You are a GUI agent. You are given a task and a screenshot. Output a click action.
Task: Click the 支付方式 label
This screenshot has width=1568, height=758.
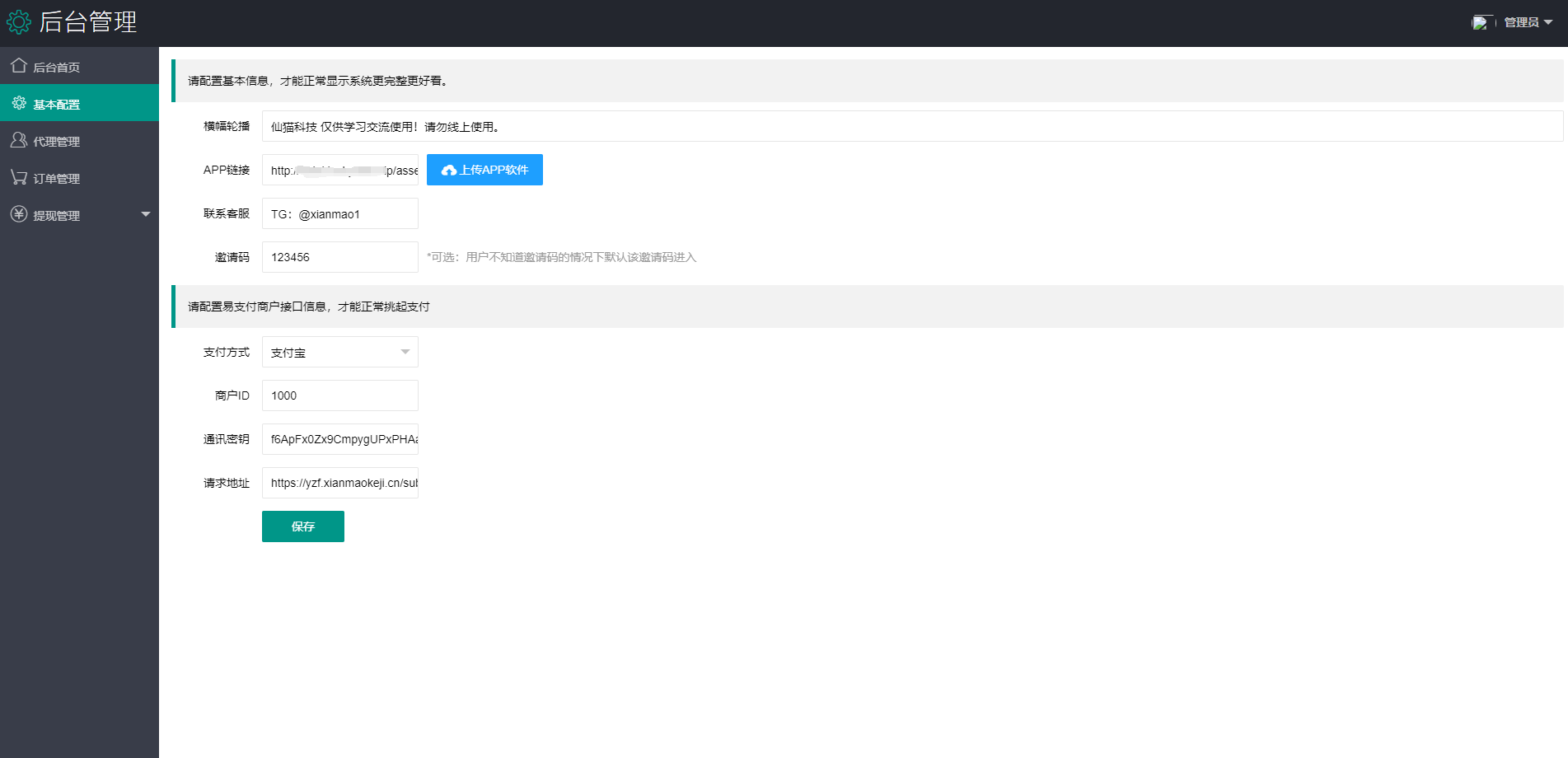[x=227, y=352]
